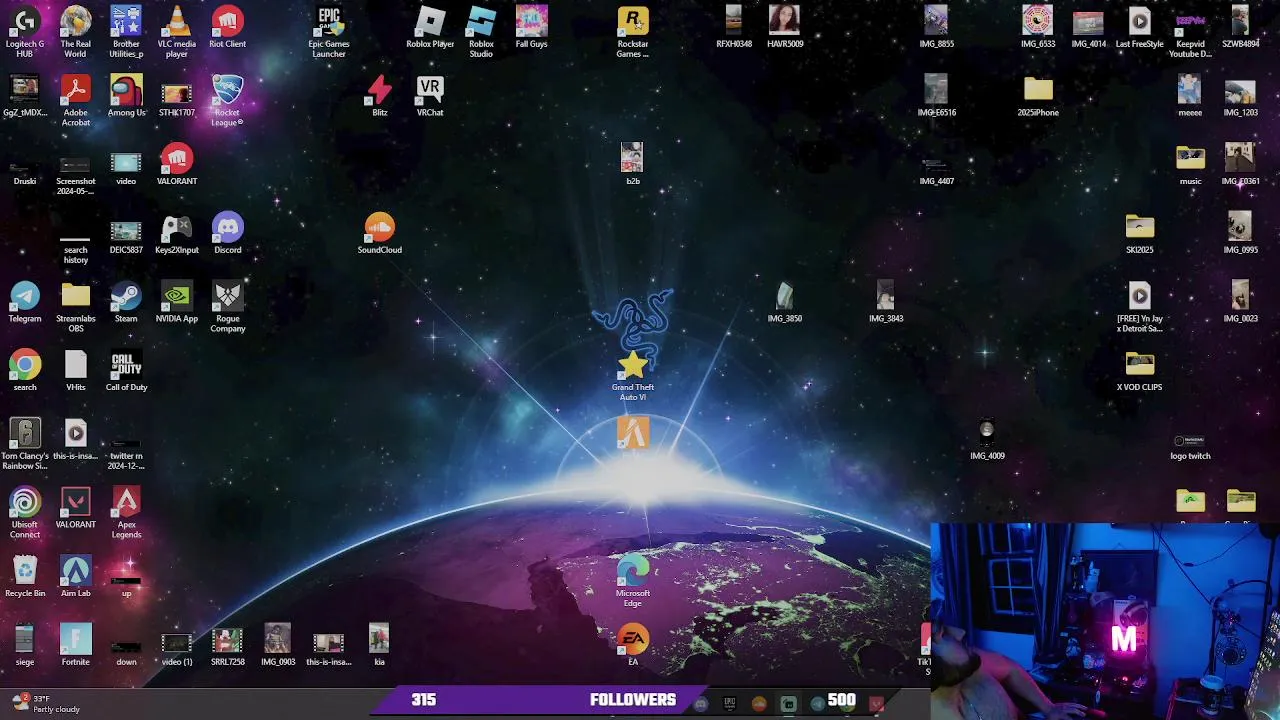Viewport: 1280px width, 720px height.
Task: Open Rockstar Games launcher icon
Action: [x=633, y=32]
